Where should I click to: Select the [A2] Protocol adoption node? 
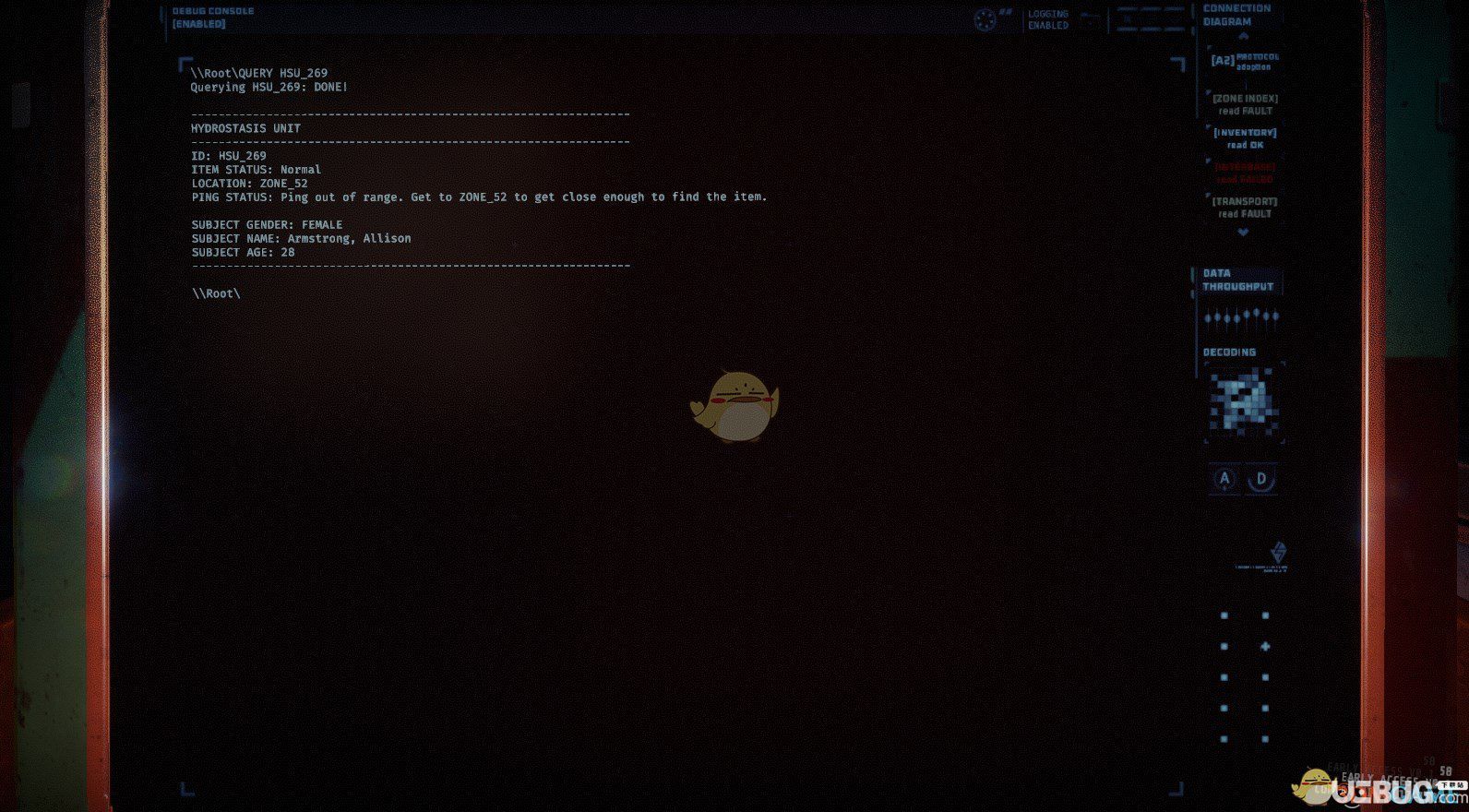[x=1244, y=62]
